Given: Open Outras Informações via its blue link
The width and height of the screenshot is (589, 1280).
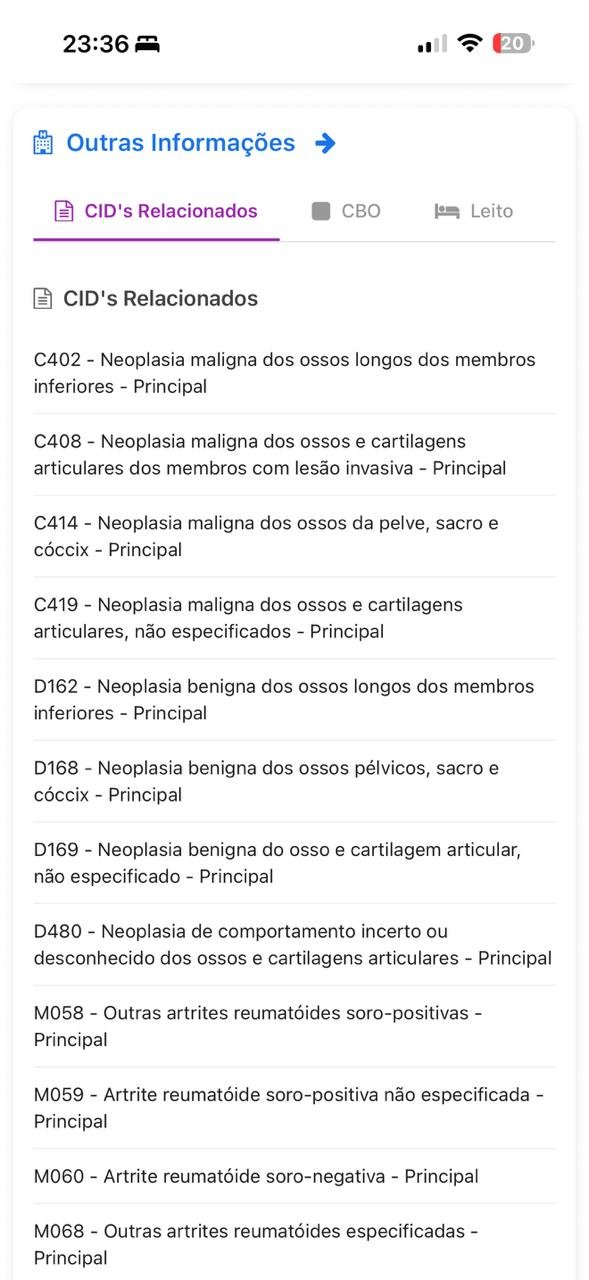Looking at the screenshot, I should (x=178, y=143).
